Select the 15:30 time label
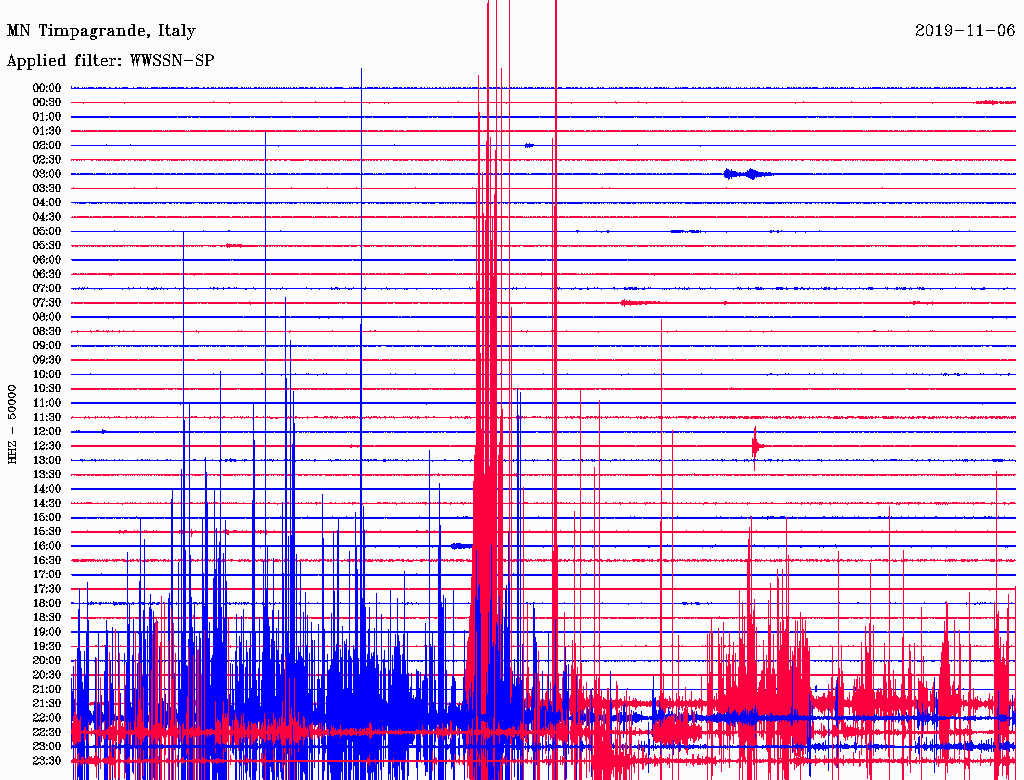 point(47,531)
